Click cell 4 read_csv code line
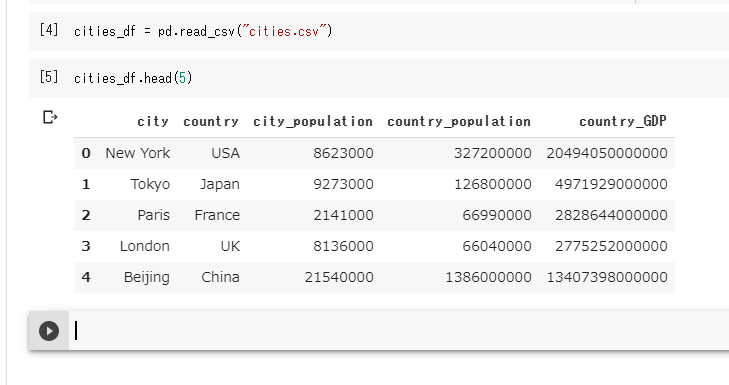This screenshot has height=385, width=729. [x=203, y=32]
